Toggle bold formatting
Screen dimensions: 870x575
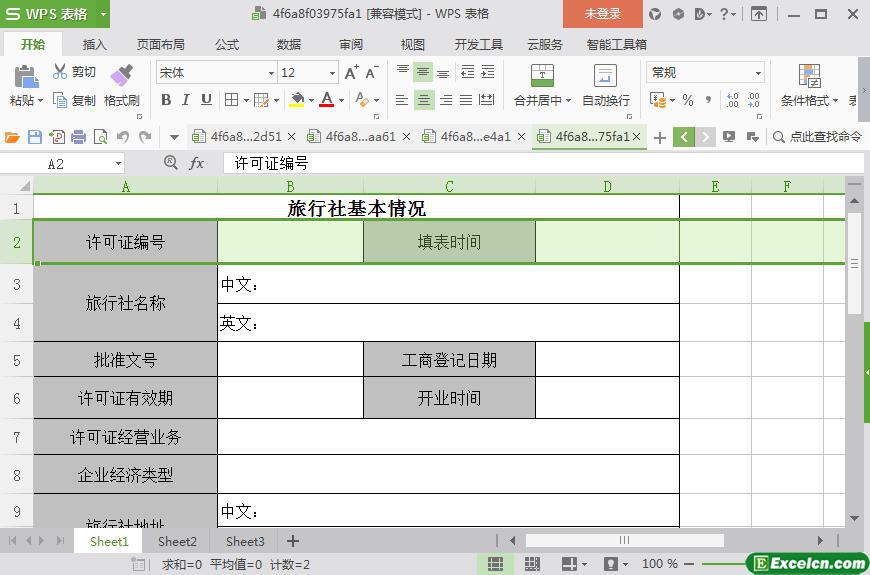pos(166,100)
